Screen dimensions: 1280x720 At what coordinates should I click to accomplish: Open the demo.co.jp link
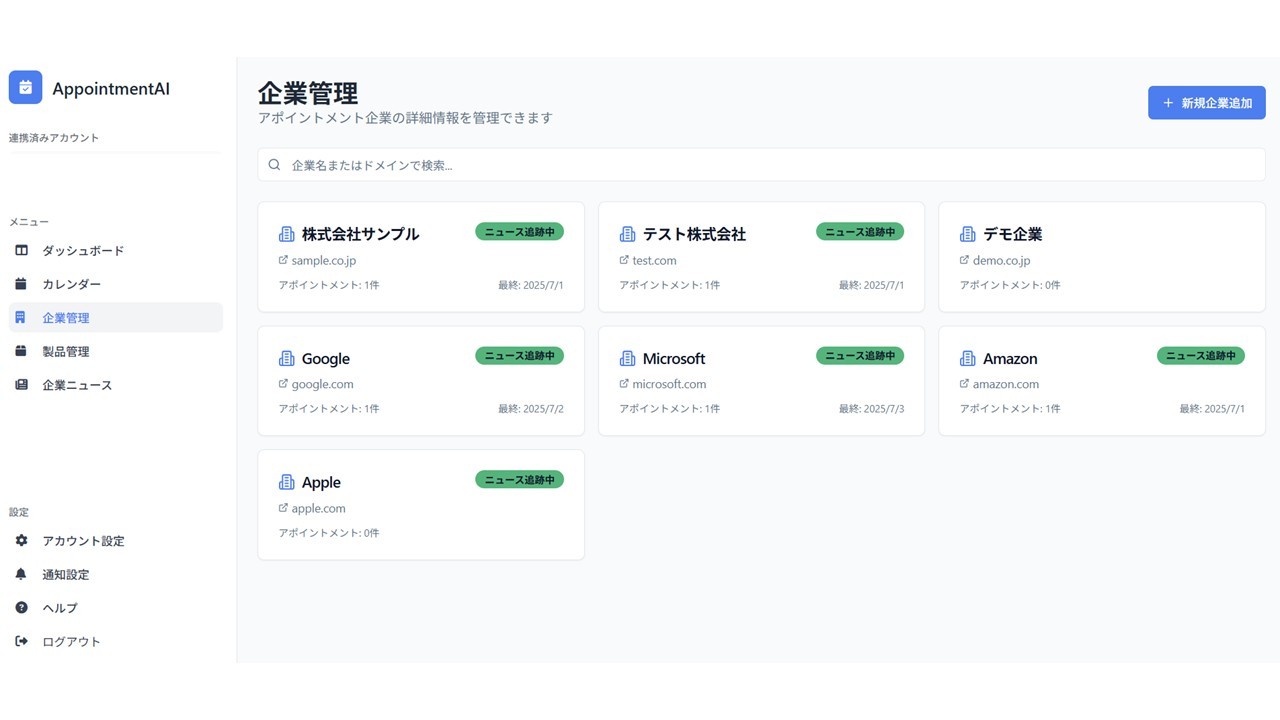coord(1002,260)
